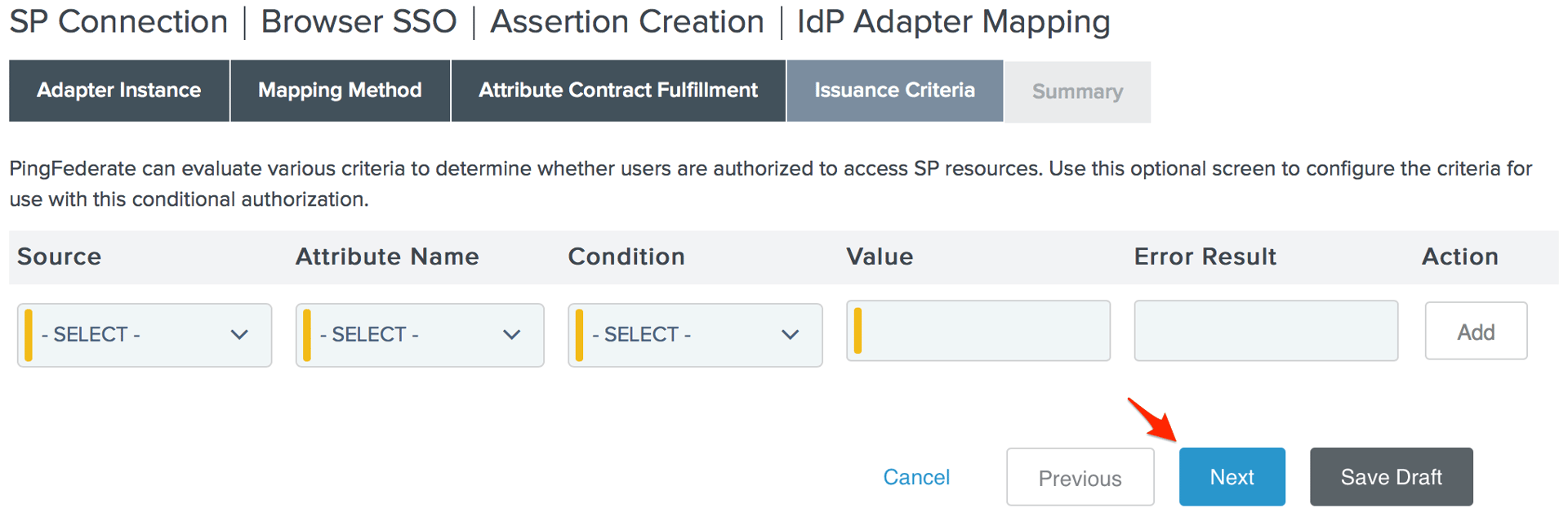1568x526 pixels.
Task: Click Browser SSO in the page title
Action: tap(359, 22)
